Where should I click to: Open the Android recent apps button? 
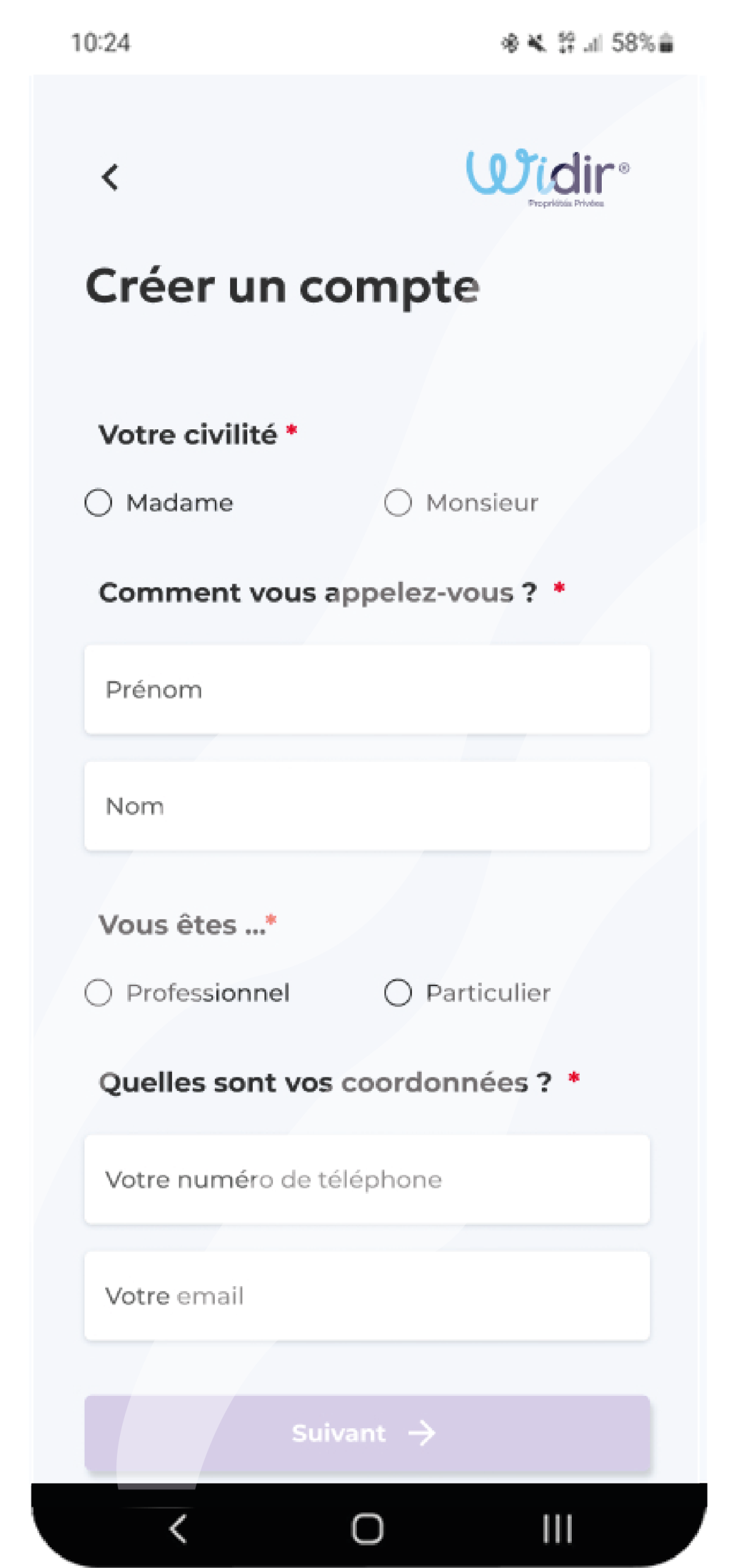[x=557, y=1529]
